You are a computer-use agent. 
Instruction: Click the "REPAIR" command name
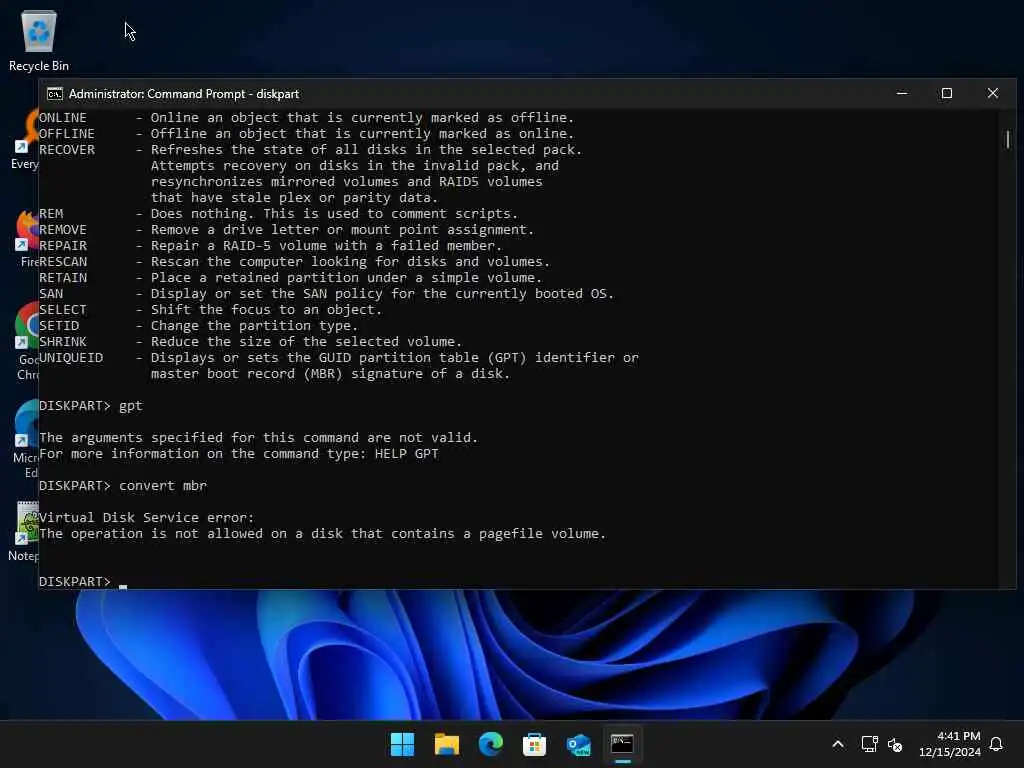click(63, 246)
